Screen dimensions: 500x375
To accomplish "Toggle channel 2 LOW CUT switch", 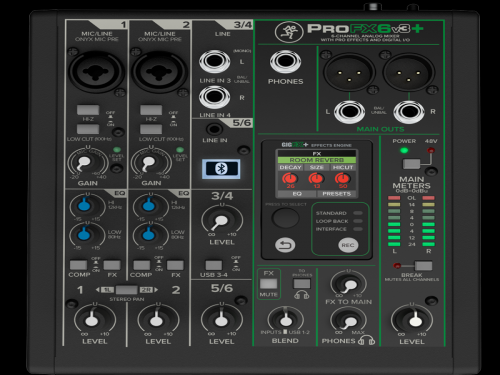I will click(151, 129).
